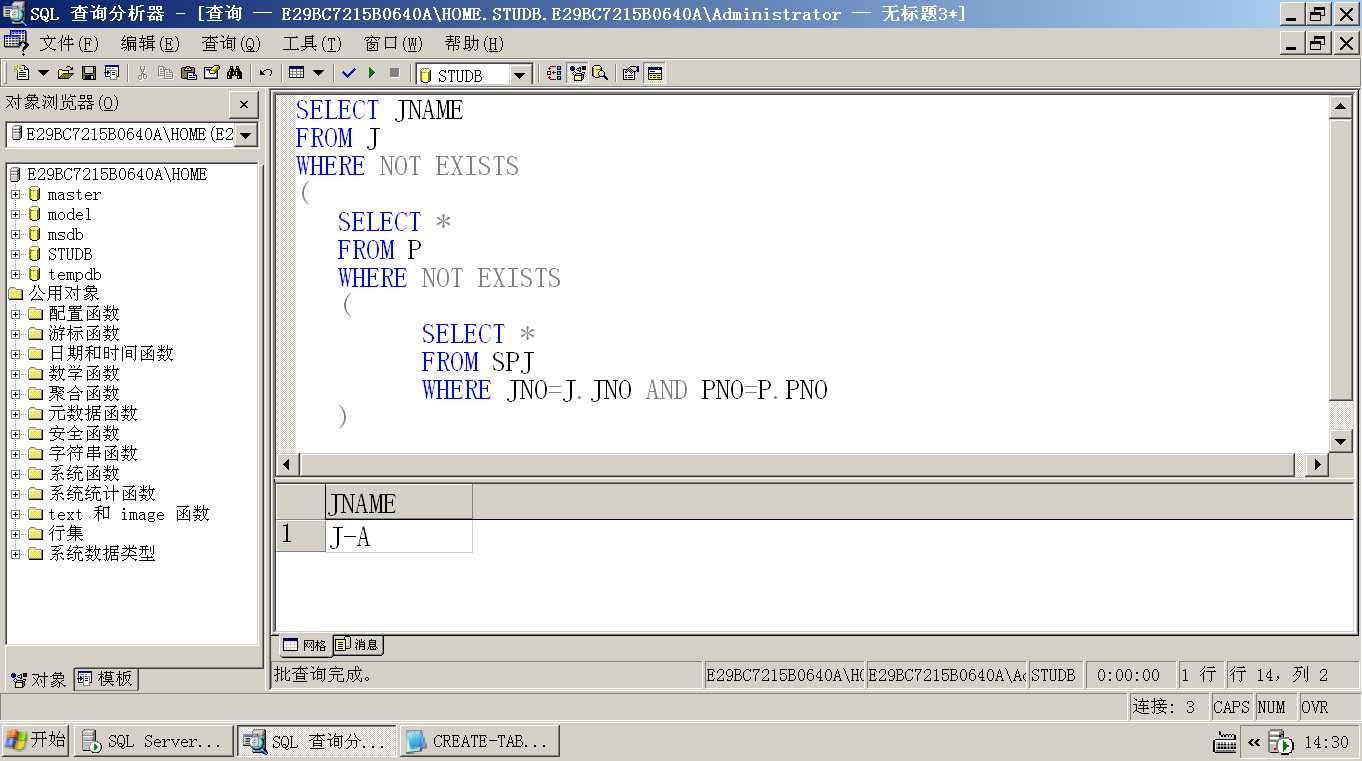Expand the model database node
1362x761 pixels.
click(x=15, y=214)
